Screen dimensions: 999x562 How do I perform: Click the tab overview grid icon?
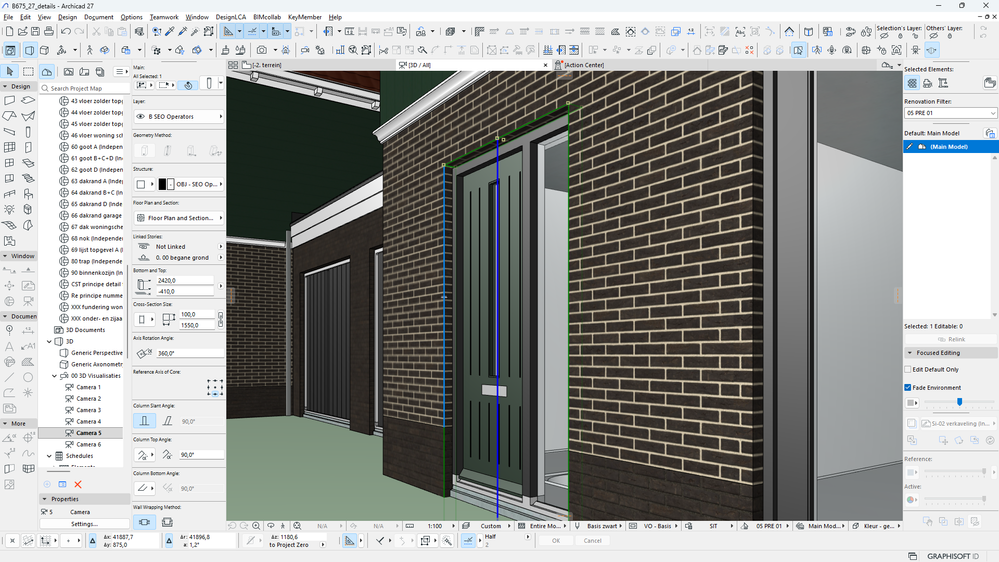tap(233, 65)
